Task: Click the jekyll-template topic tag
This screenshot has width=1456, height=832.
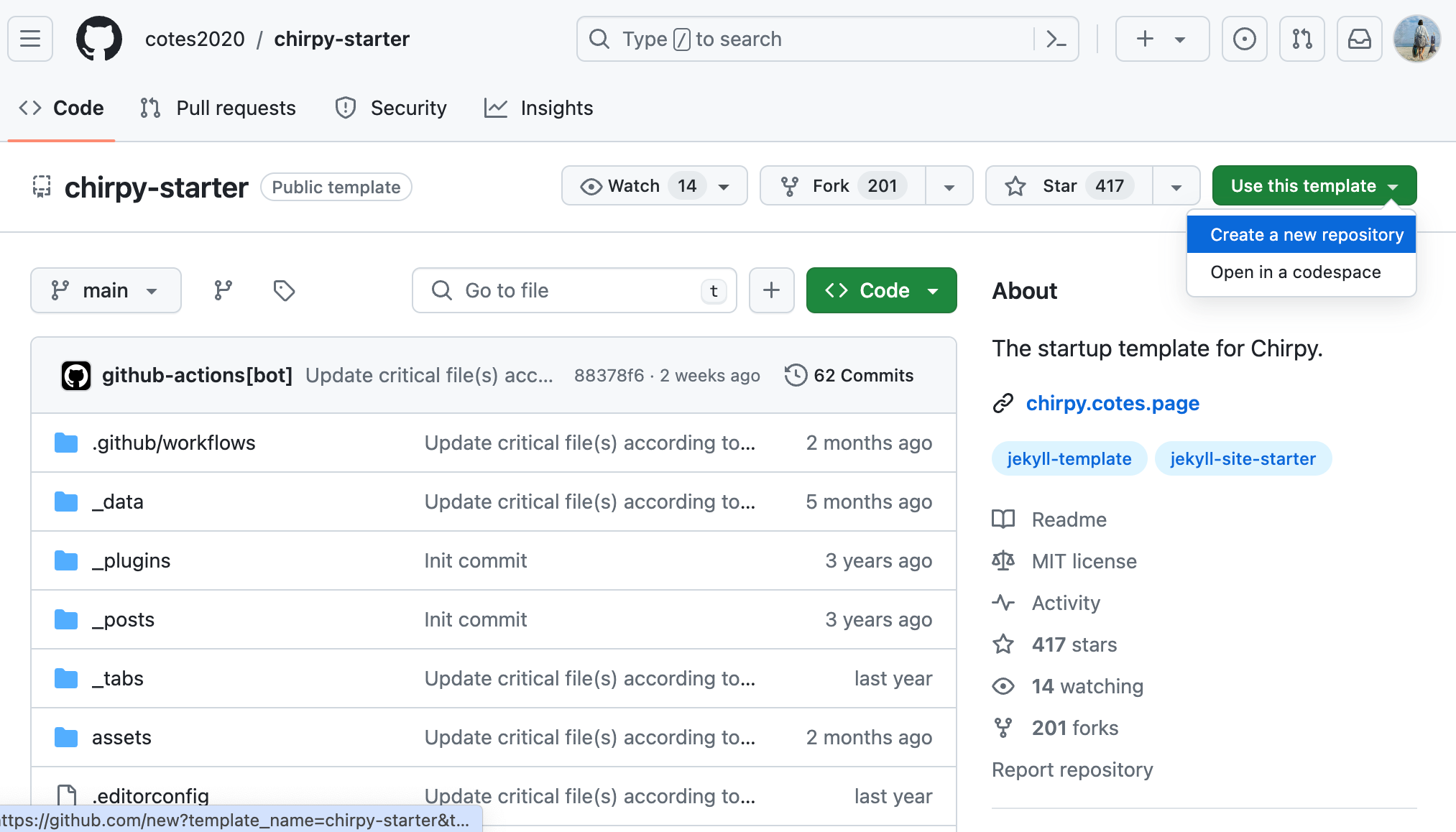Action: [x=1069, y=458]
